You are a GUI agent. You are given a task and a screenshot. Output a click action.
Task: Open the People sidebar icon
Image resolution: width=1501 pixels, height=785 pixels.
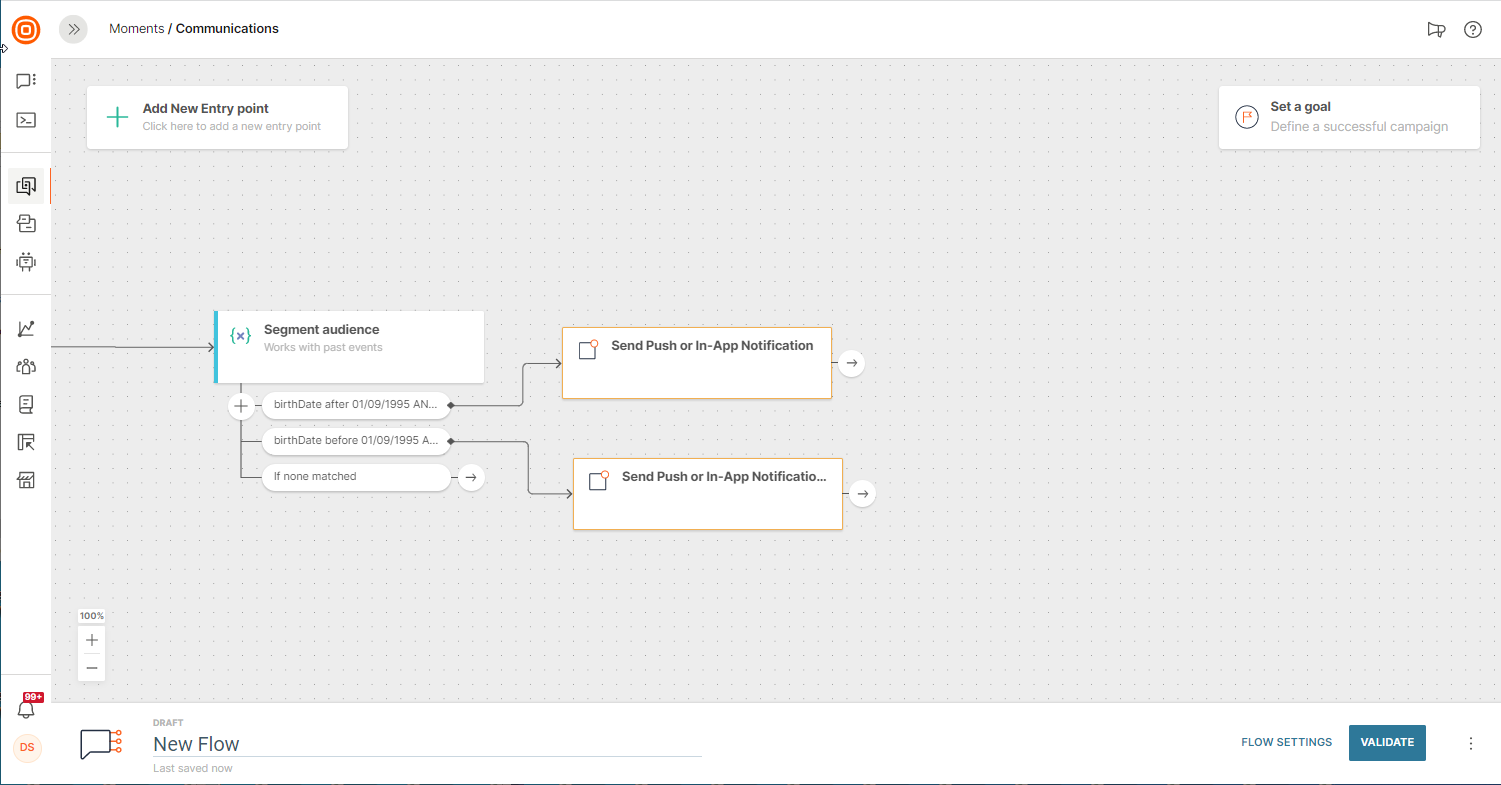26,366
